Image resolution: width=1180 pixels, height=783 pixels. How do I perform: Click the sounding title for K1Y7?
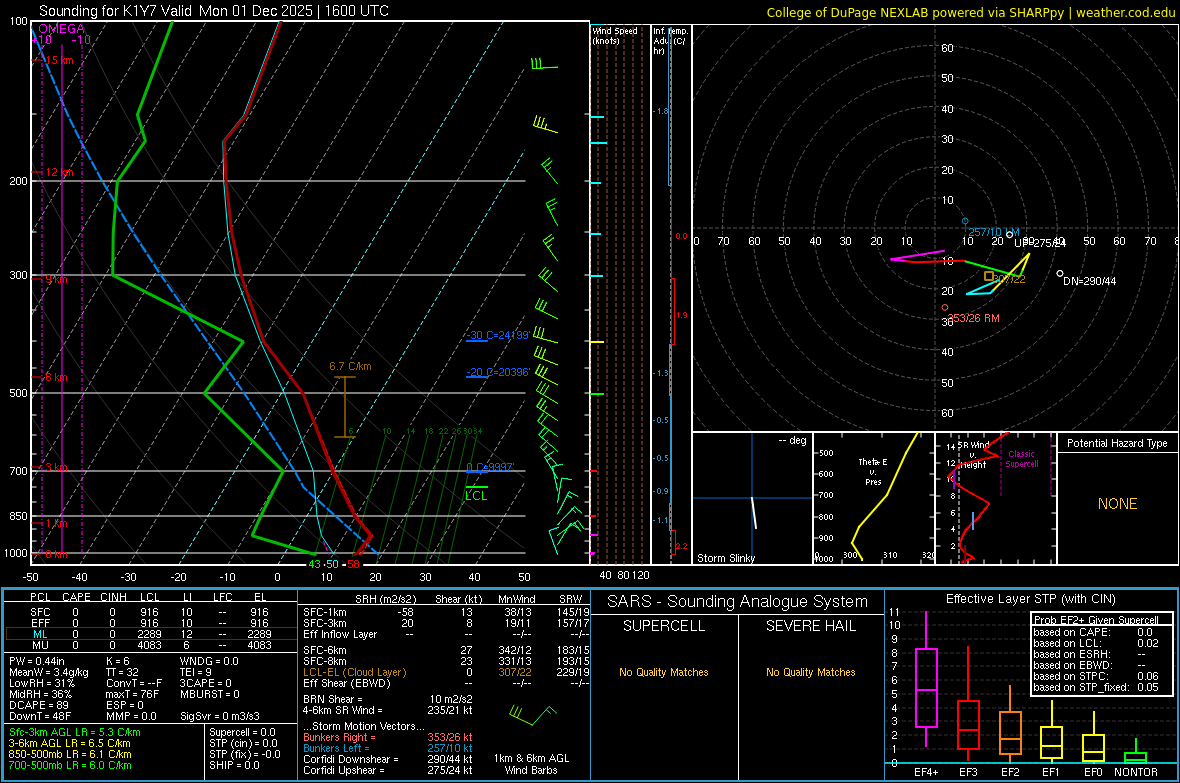(214, 11)
